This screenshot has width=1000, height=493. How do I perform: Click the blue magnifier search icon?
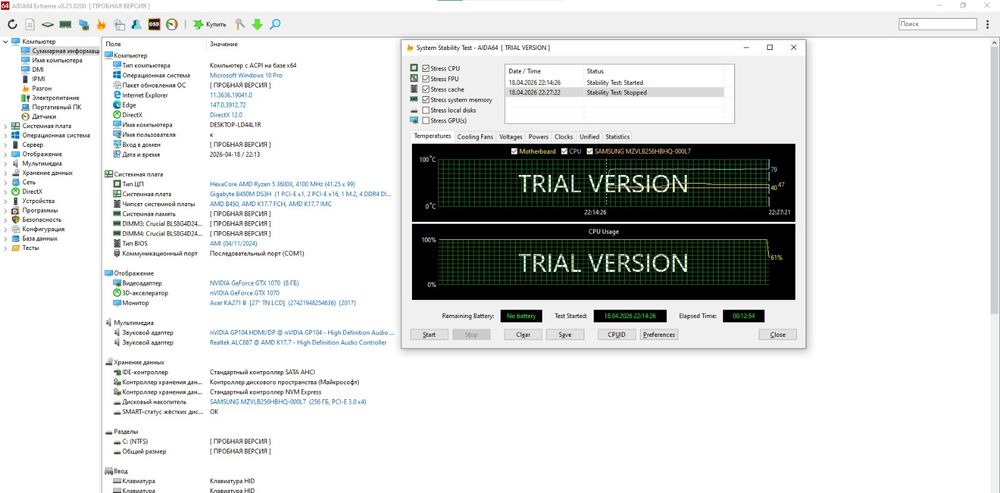(x=275, y=24)
